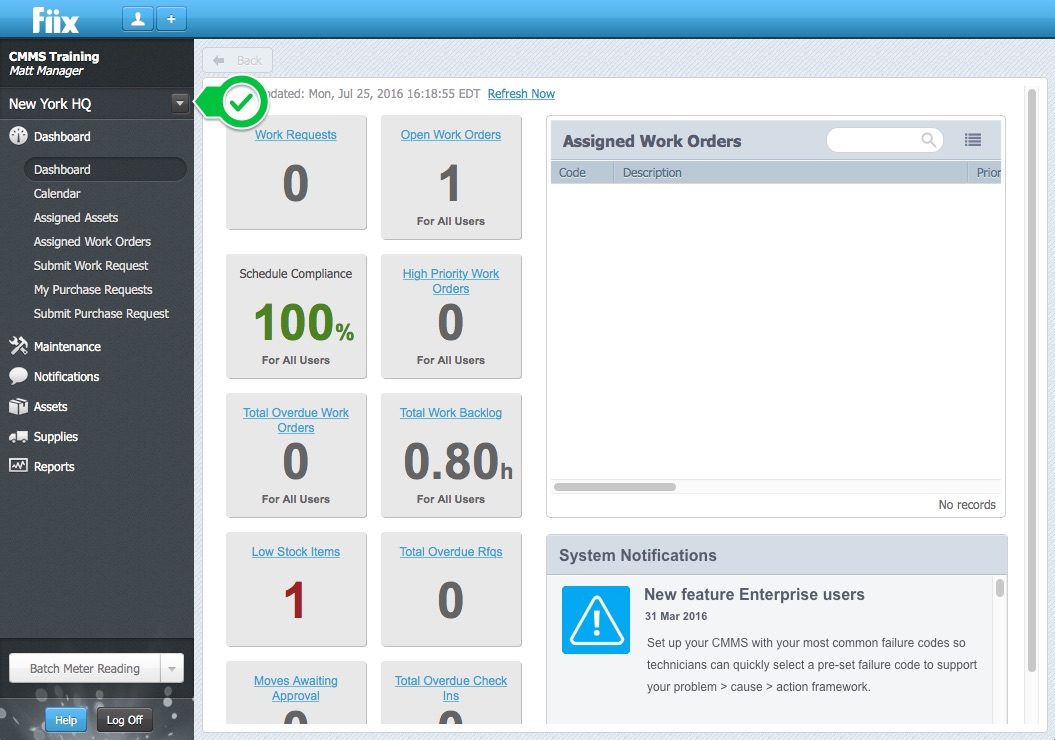Click the System Notifications vertical scrollbar

[1000, 588]
